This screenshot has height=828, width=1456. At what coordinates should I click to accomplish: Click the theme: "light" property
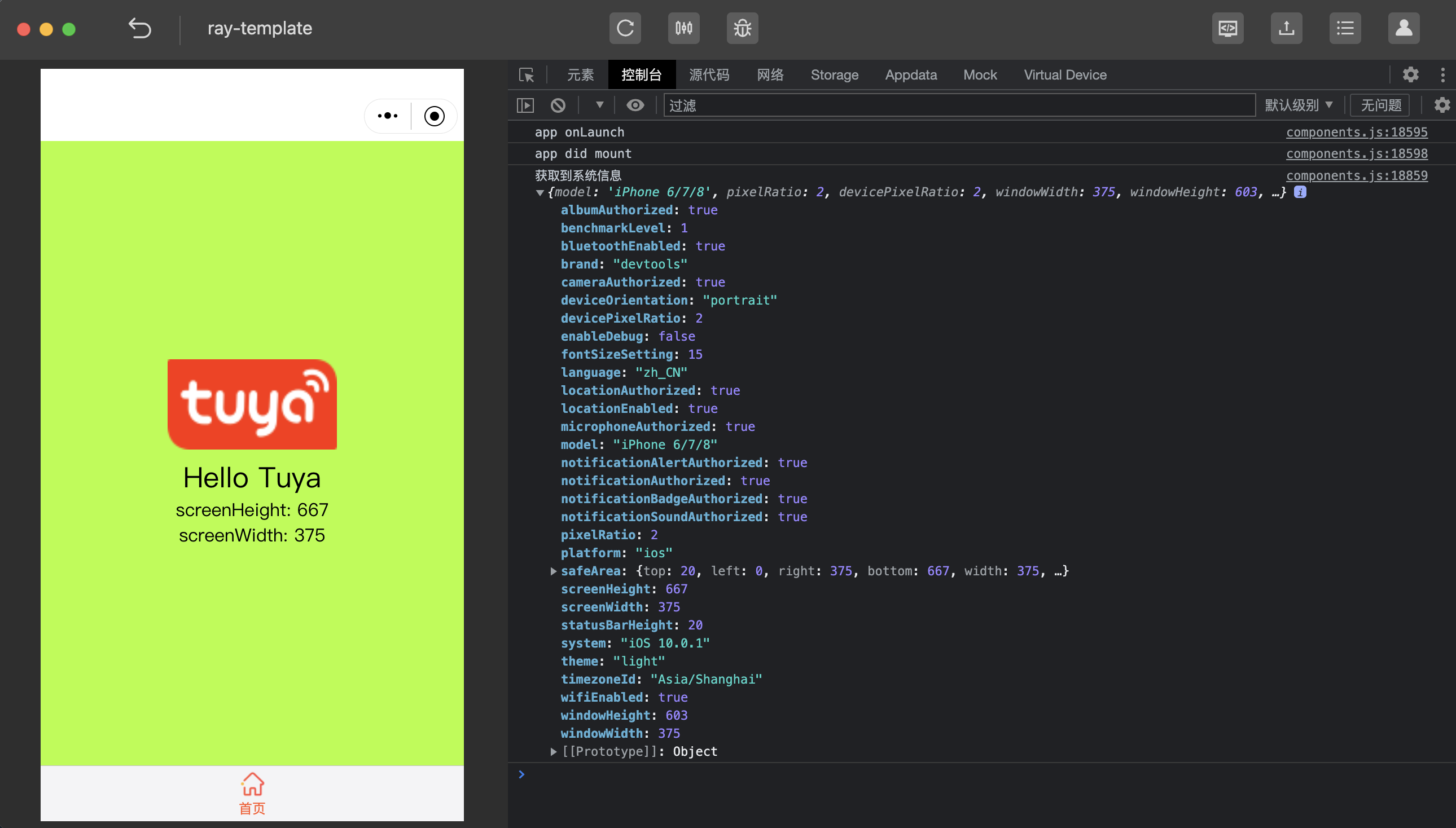click(613, 661)
